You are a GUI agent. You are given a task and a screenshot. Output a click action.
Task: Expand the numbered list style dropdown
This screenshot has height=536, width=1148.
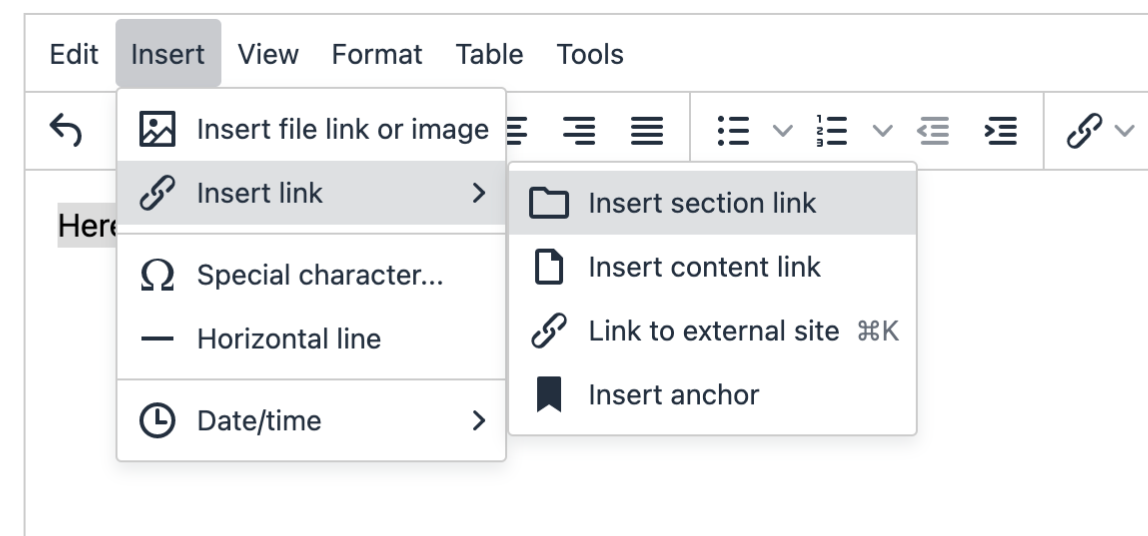(x=882, y=130)
